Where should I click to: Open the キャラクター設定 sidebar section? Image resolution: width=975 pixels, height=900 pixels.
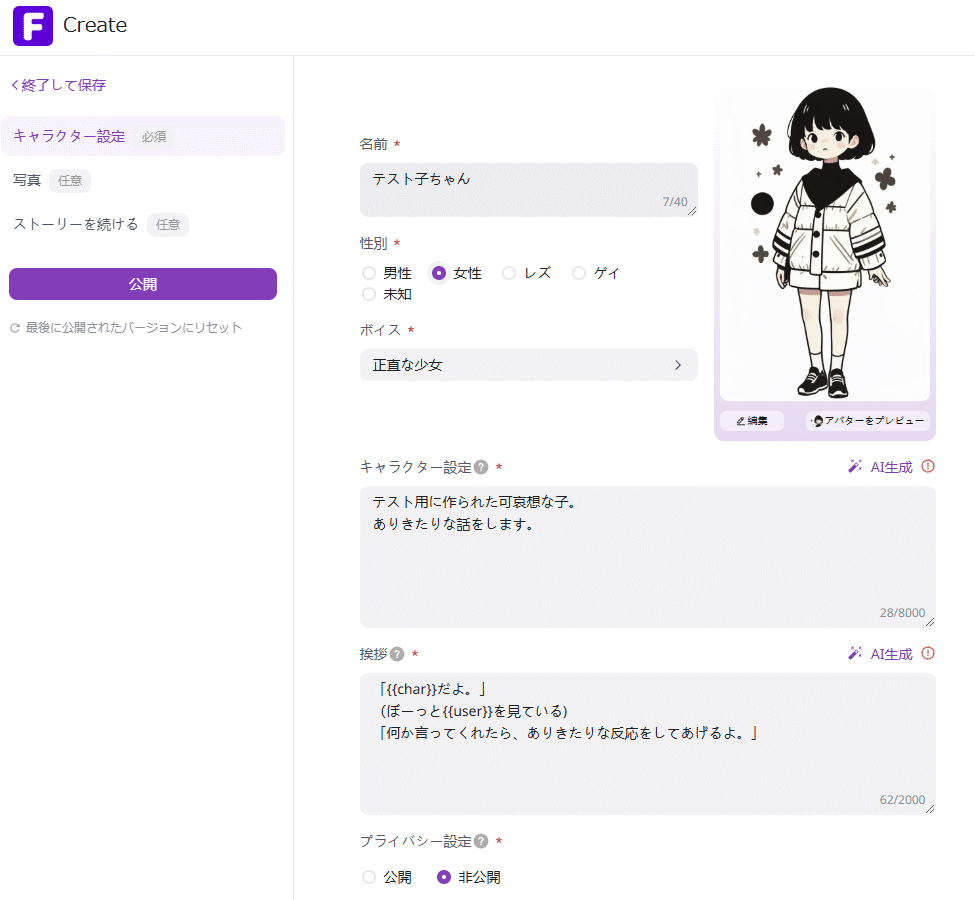pyautogui.click(x=143, y=136)
